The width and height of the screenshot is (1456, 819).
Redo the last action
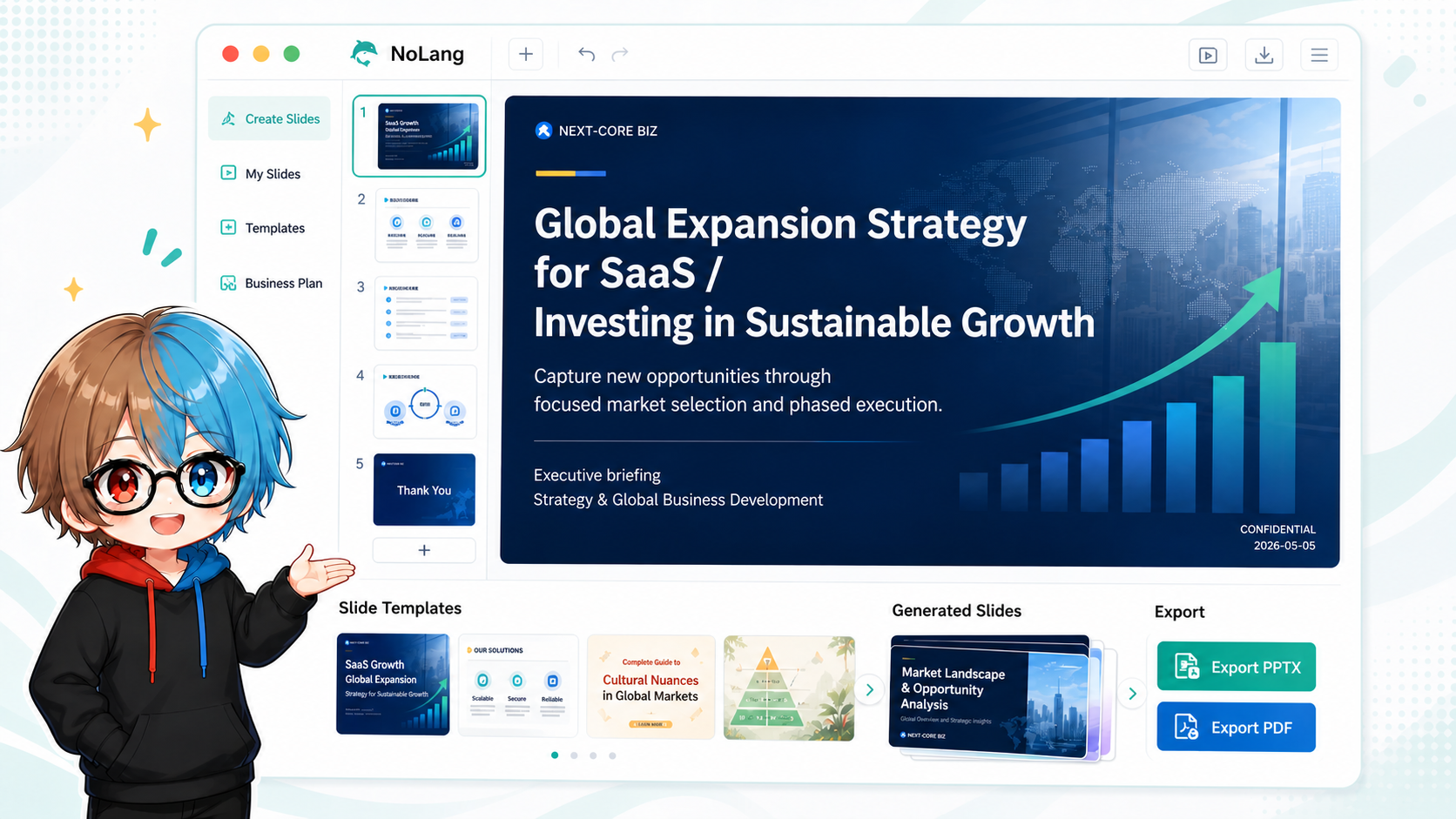[620, 54]
